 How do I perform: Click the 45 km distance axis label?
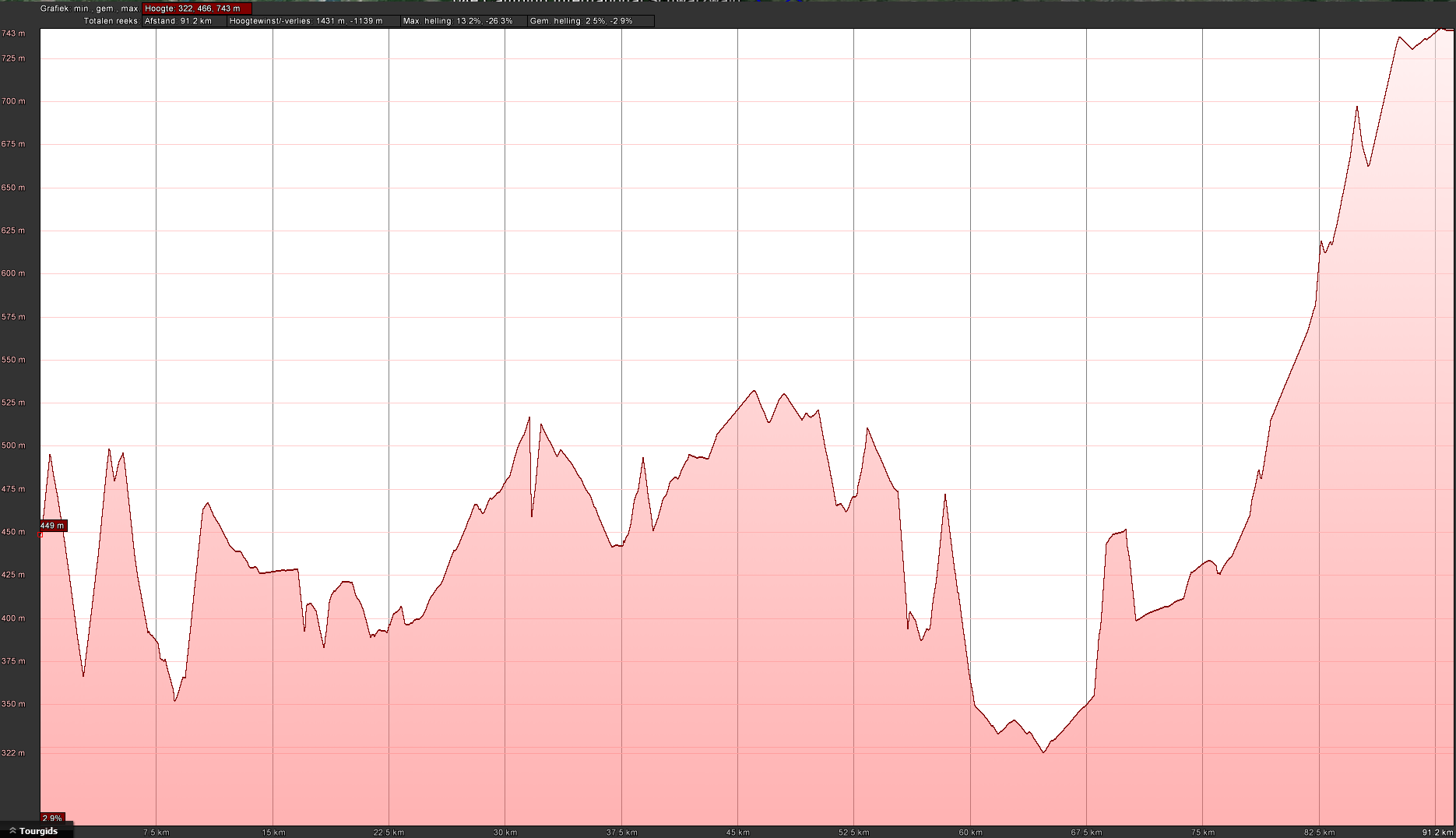pyautogui.click(x=738, y=832)
